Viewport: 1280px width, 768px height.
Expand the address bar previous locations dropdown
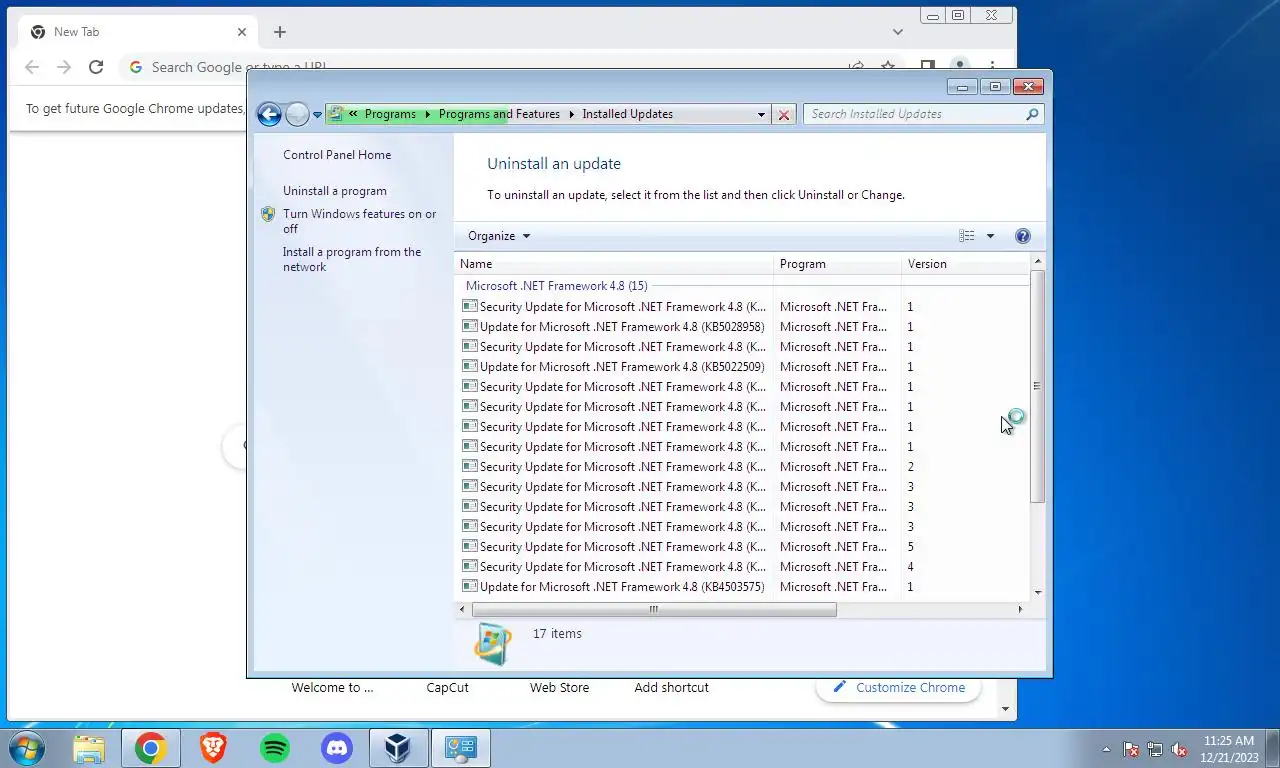(762, 115)
